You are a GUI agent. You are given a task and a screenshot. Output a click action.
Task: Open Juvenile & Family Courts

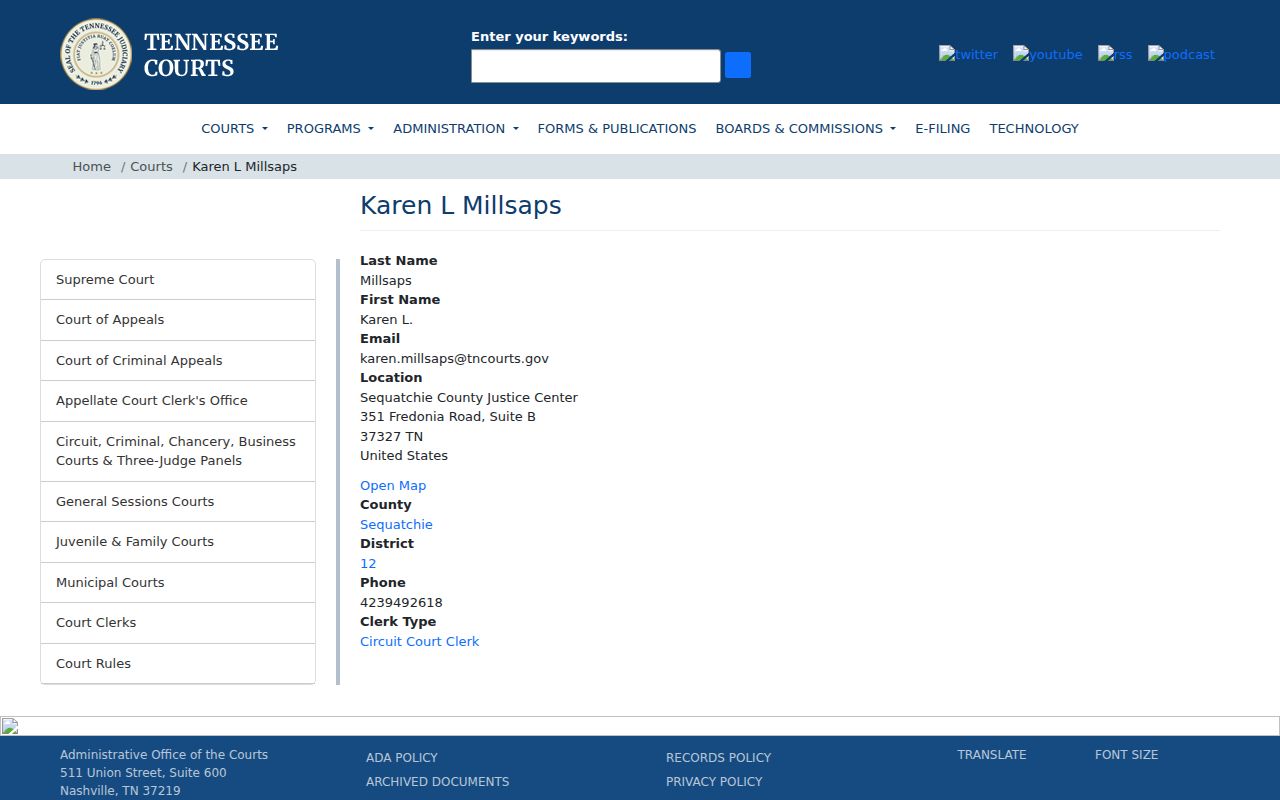[178, 542]
